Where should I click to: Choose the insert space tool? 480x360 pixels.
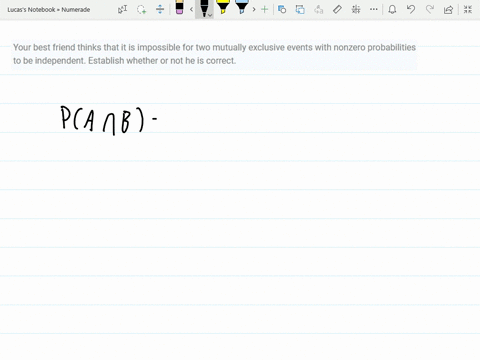tap(160, 9)
